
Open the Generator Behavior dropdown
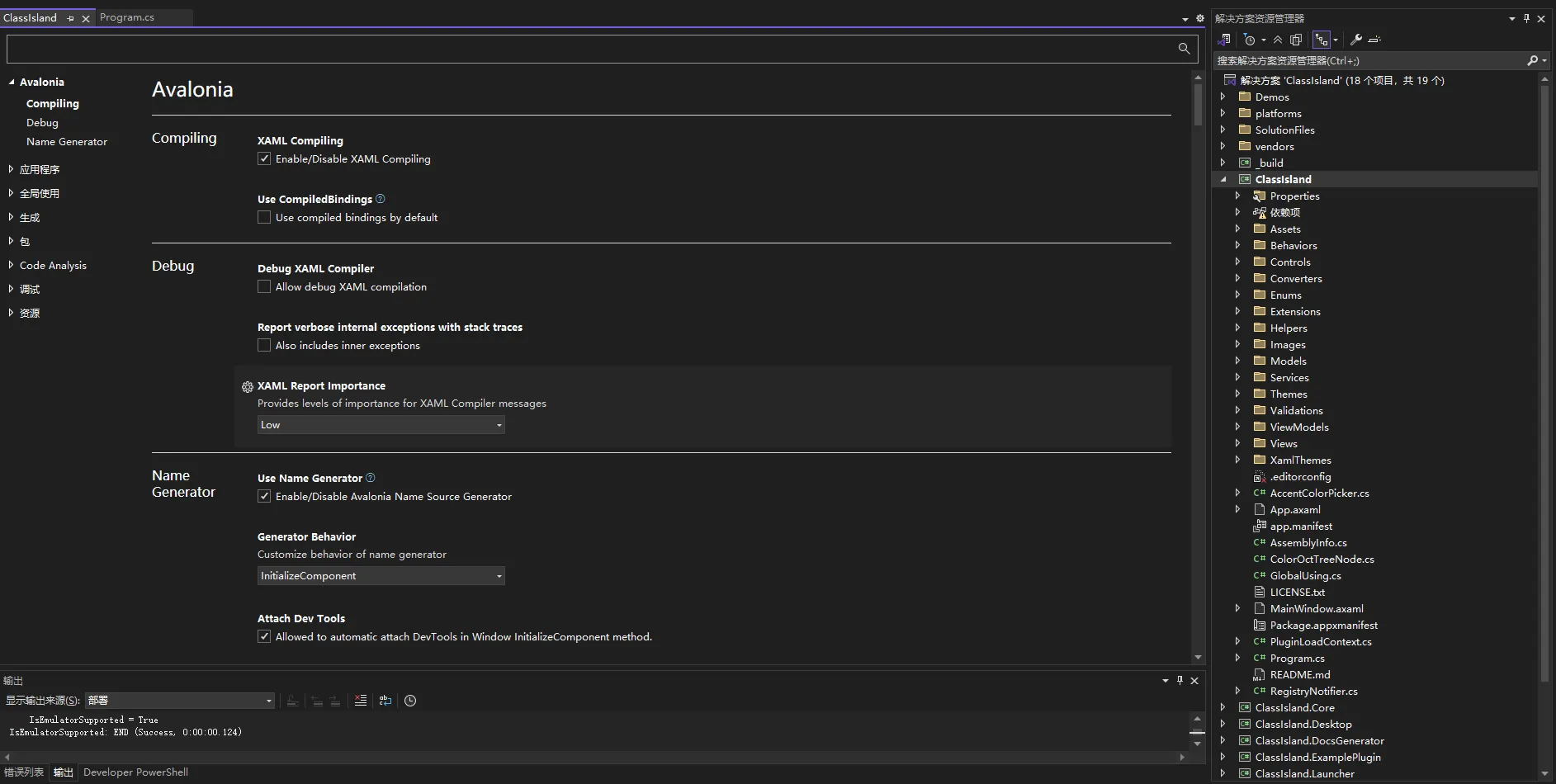pos(381,576)
